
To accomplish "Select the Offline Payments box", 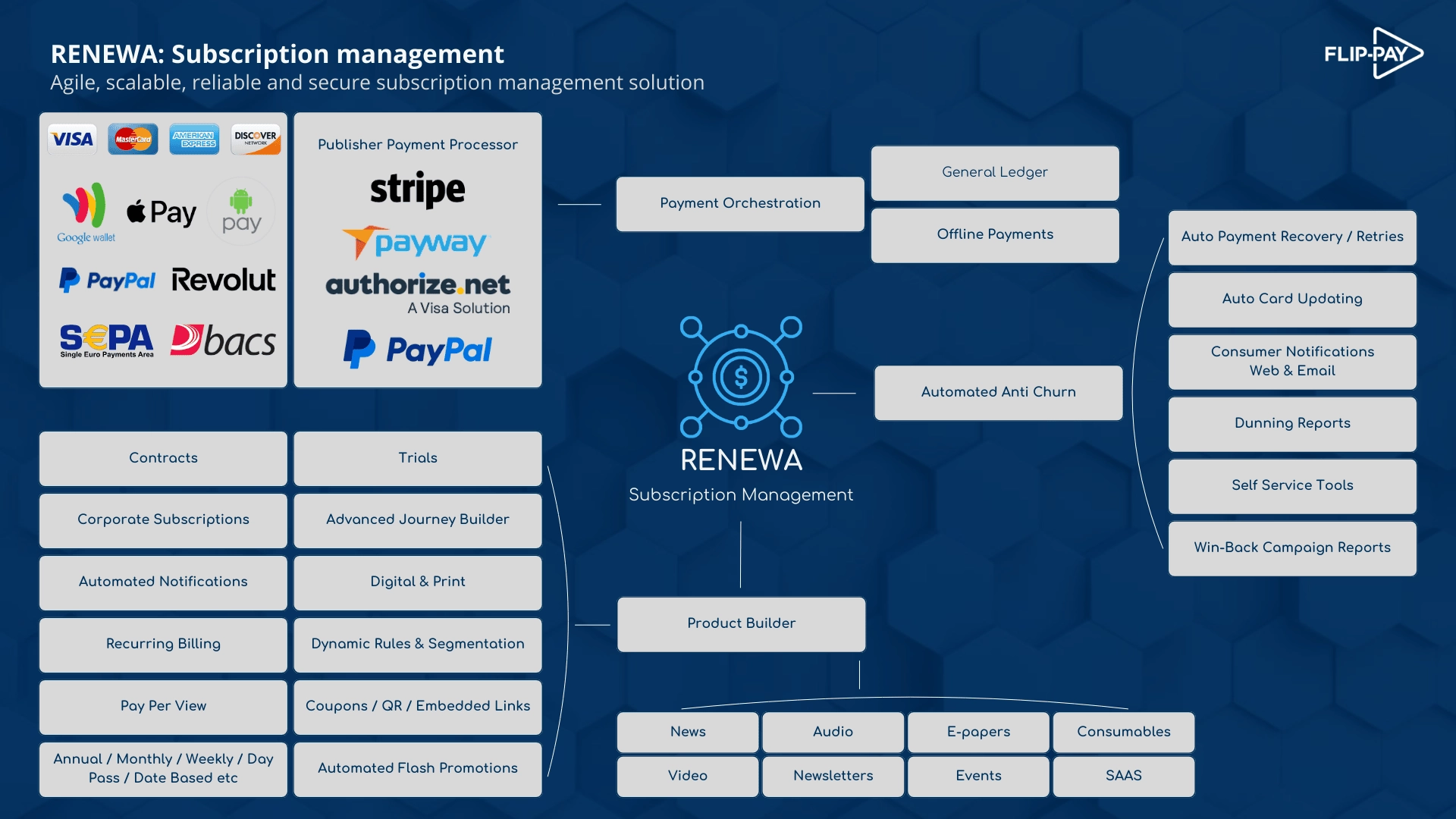I will coord(995,235).
